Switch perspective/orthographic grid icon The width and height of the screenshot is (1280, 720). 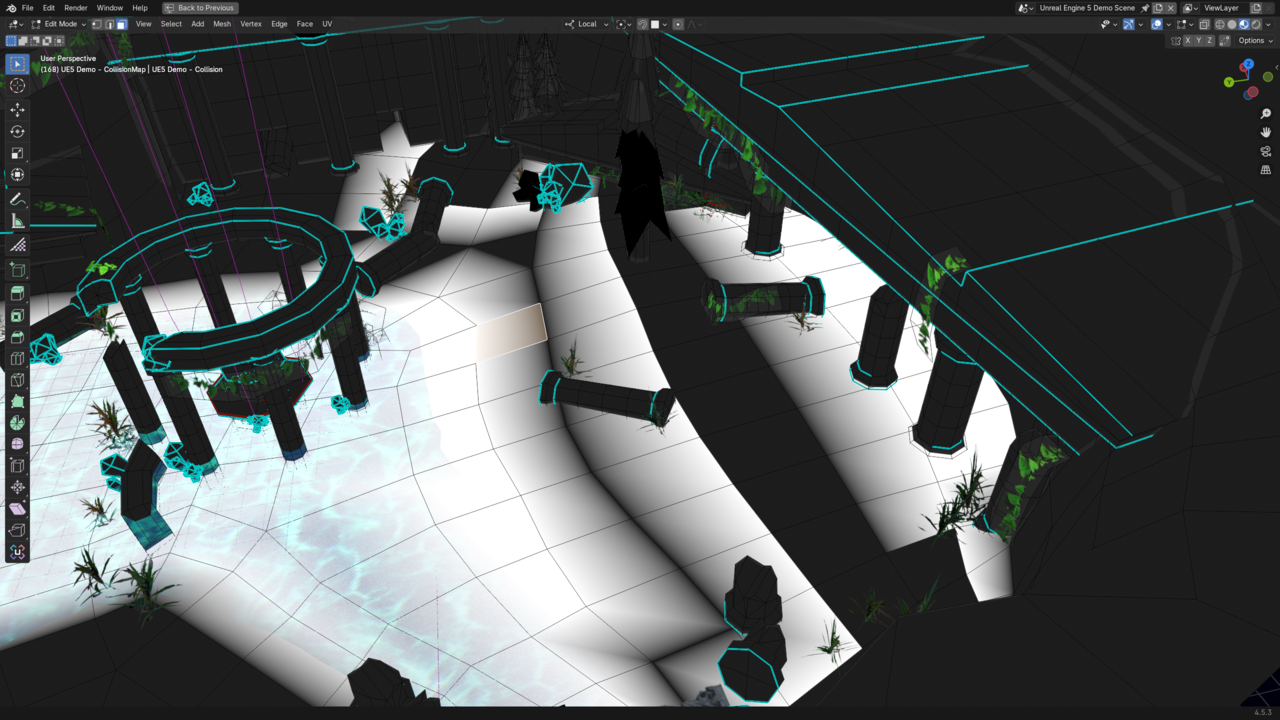1266,170
